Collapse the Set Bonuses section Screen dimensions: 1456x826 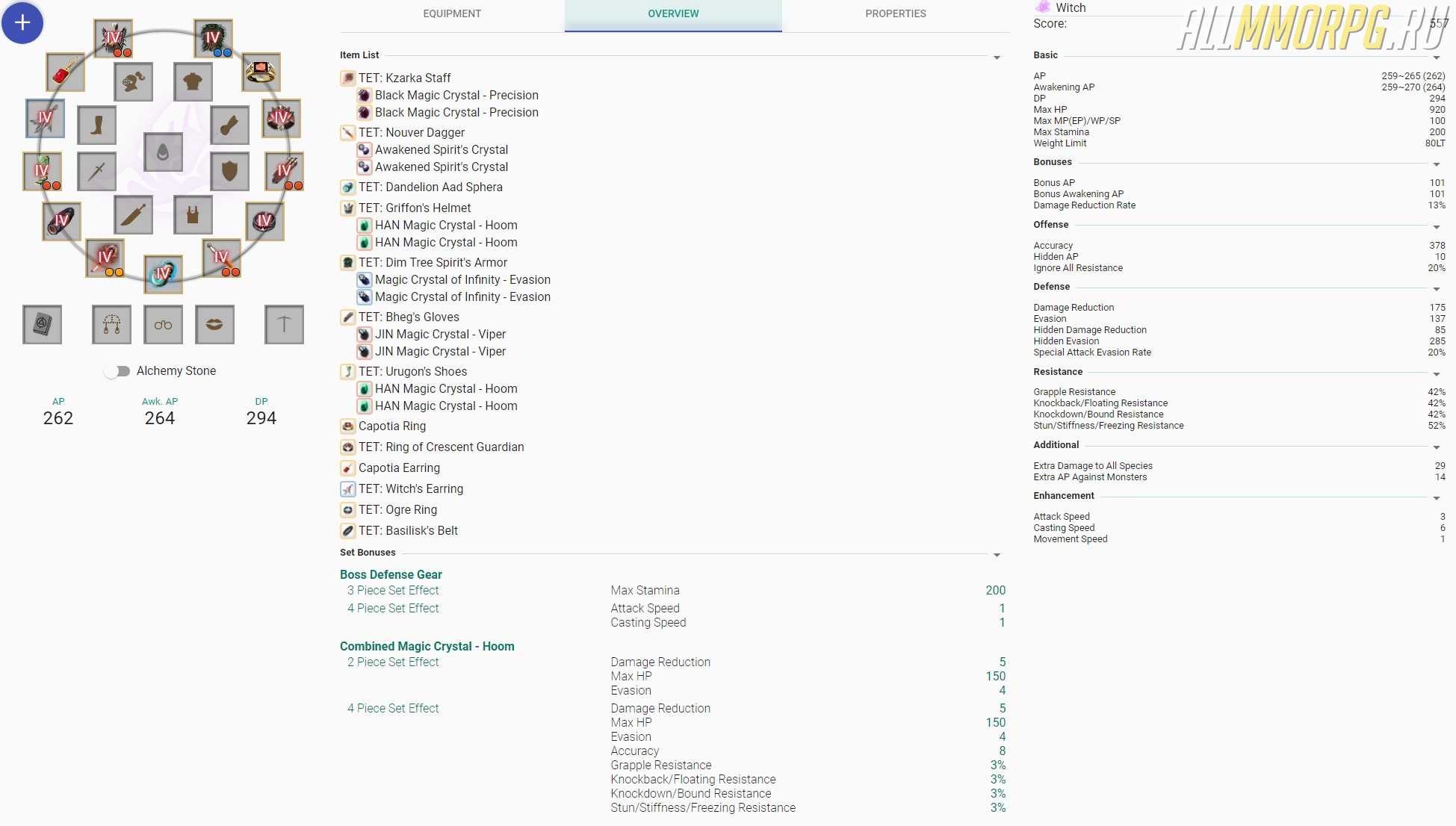click(x=997, y=555)
